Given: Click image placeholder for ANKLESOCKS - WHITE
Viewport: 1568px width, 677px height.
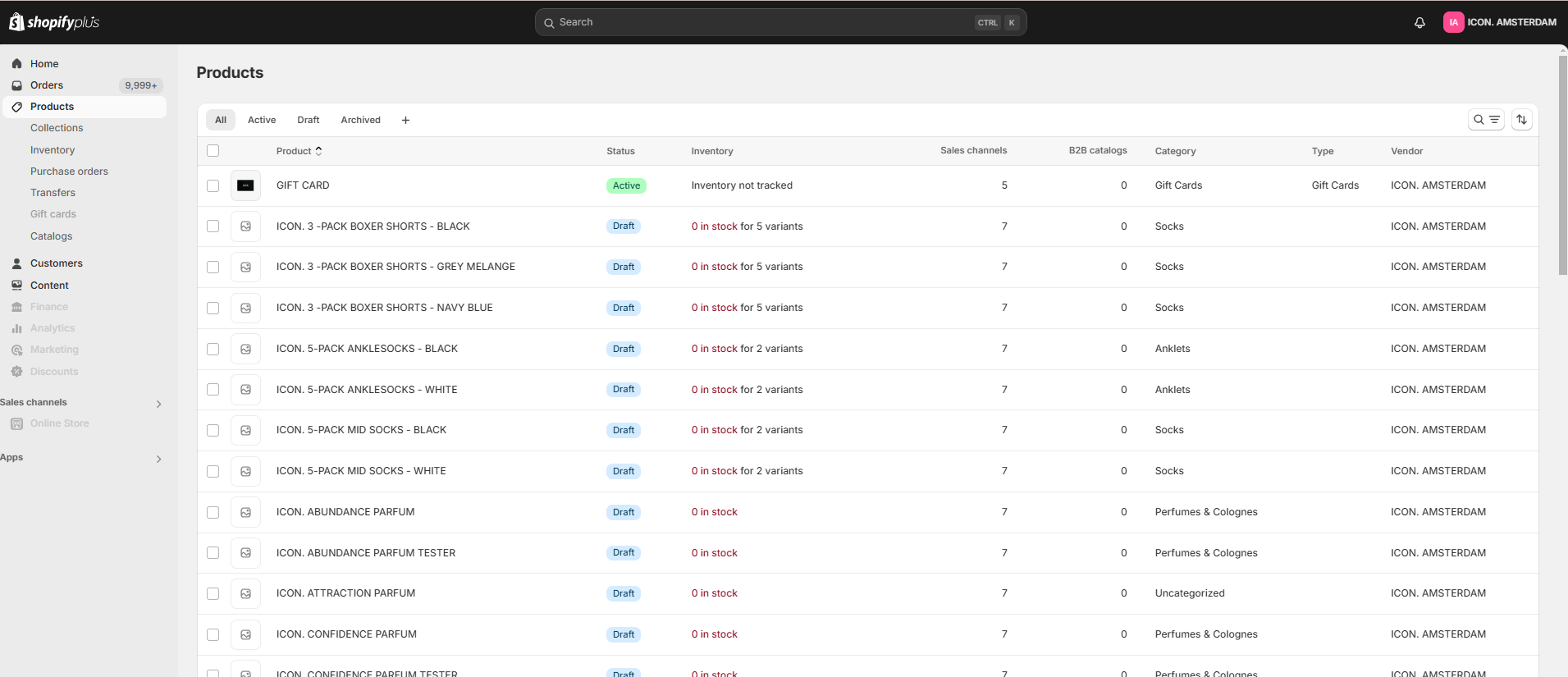Looking at the screenshot, I should click(x=245, y=390).
